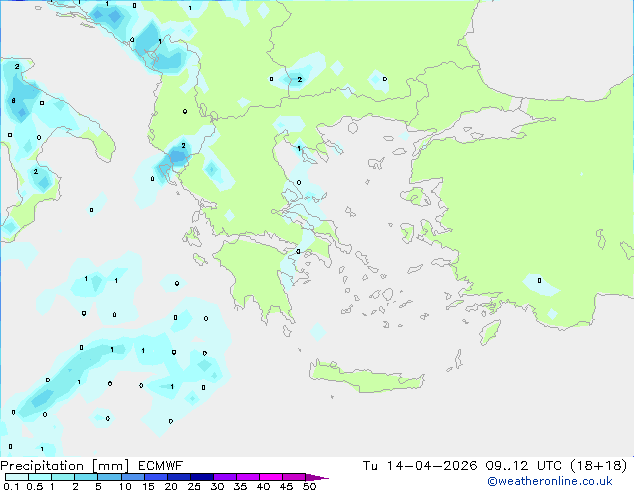
Task: Click the '09..12 UTC' time label
Action: point(524,466)
